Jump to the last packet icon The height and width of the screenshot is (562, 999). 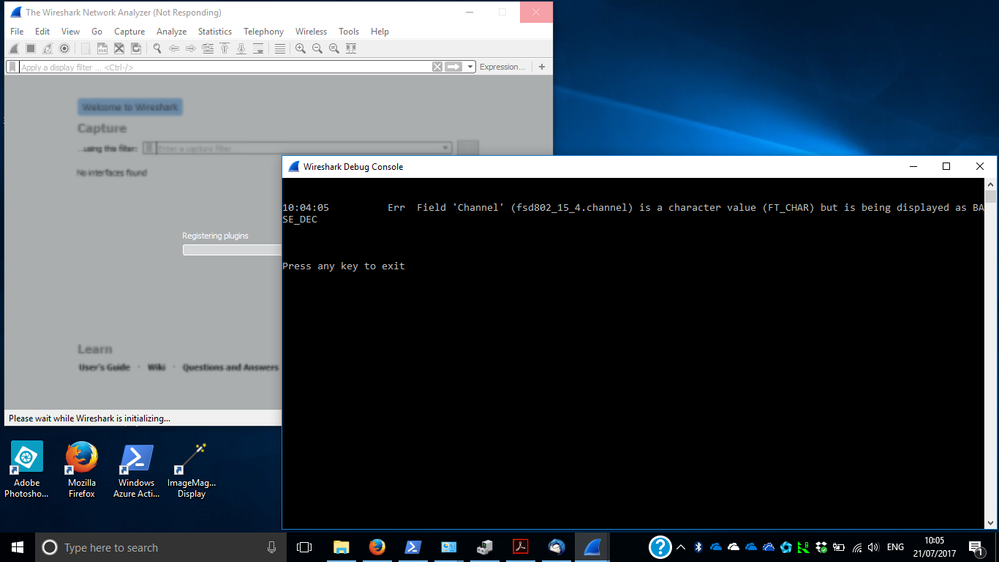(x=241, y=48)
